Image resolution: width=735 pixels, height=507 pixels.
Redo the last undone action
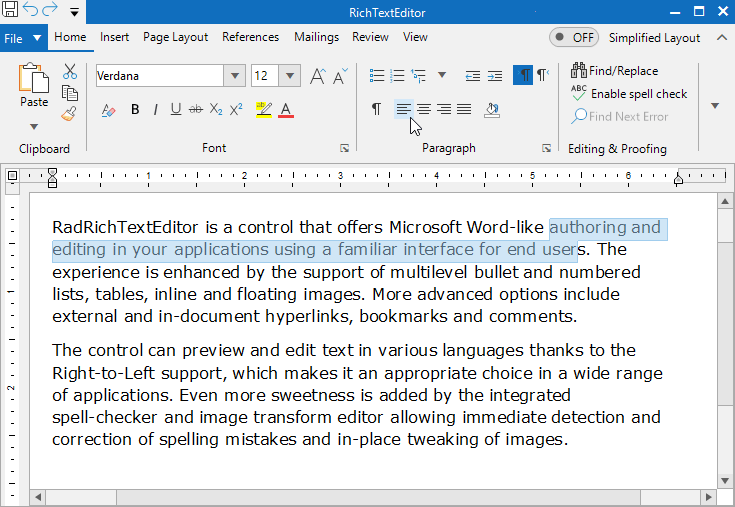coord(50,8)
